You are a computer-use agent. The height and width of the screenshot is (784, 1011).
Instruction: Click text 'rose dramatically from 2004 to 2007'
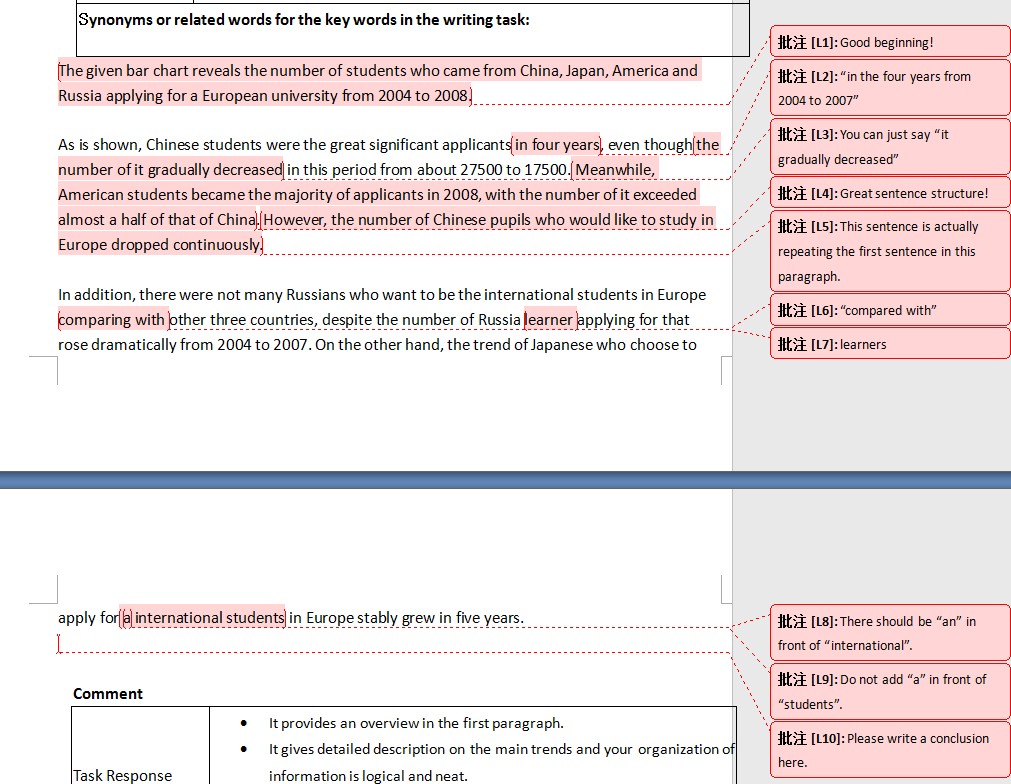point(184,345)
